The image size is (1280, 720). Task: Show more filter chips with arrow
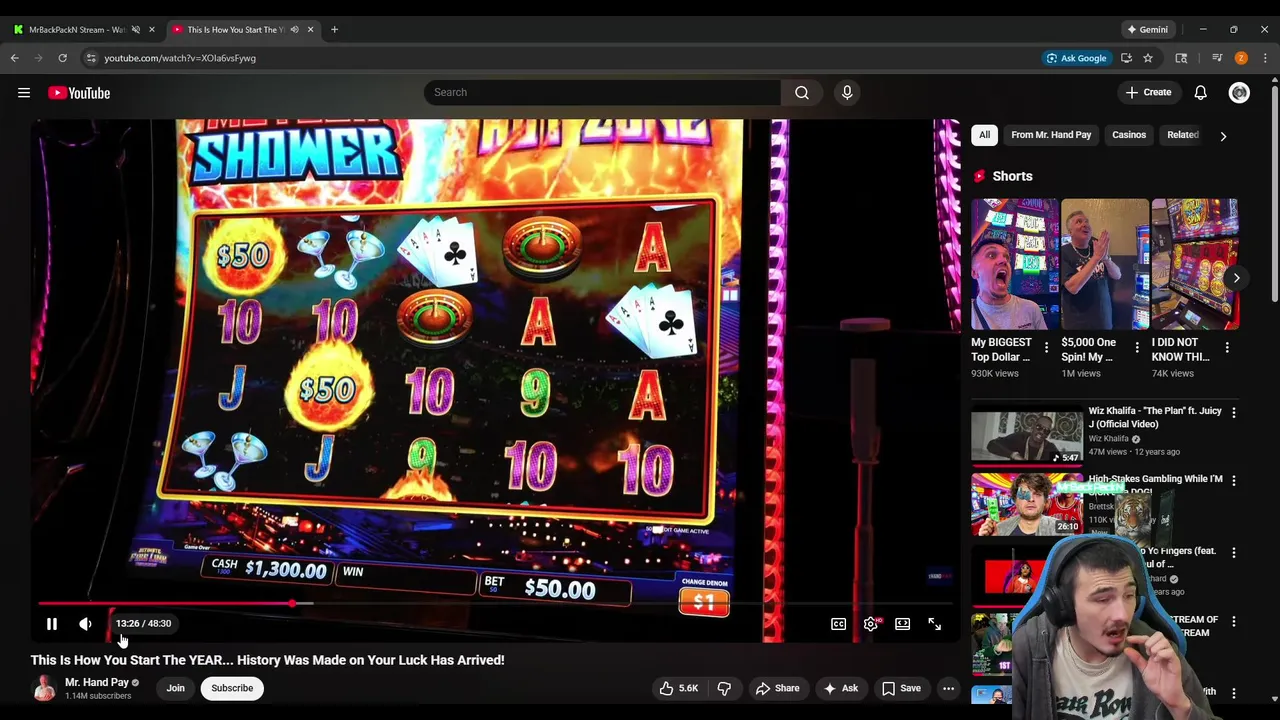click(x=1223, y=136)
